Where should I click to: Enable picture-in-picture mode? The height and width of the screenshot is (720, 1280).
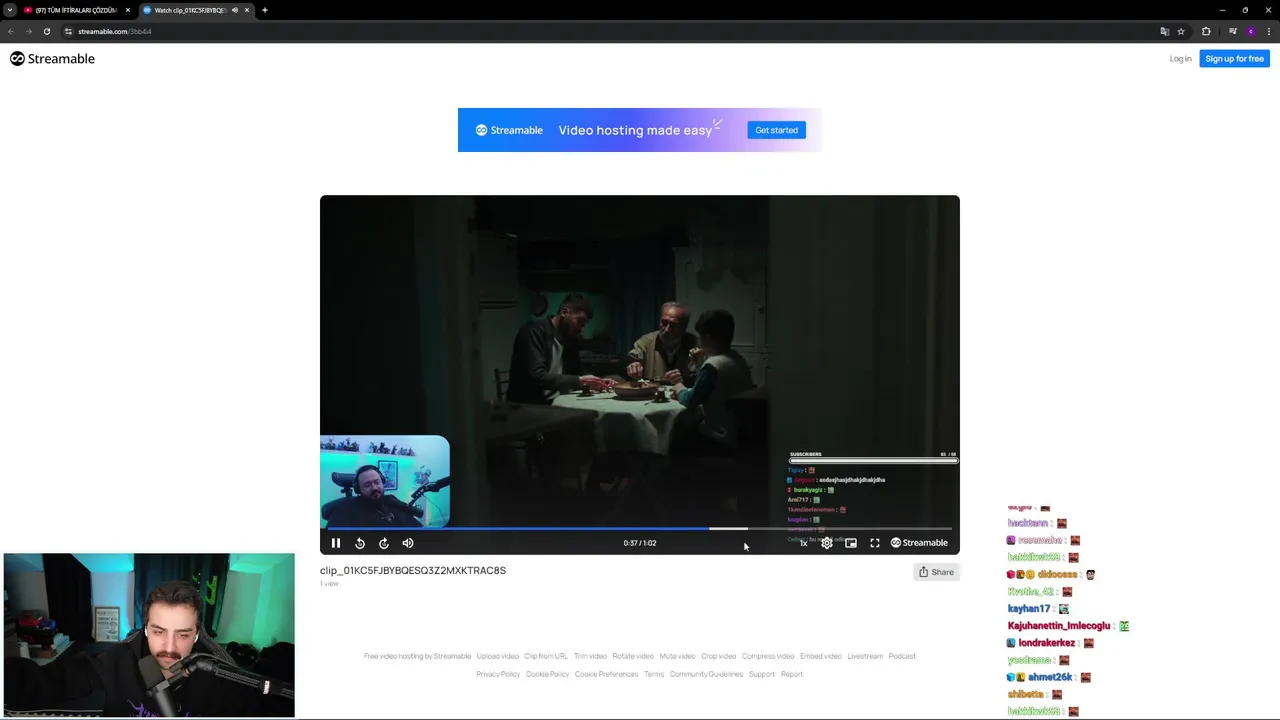(851, 543)
